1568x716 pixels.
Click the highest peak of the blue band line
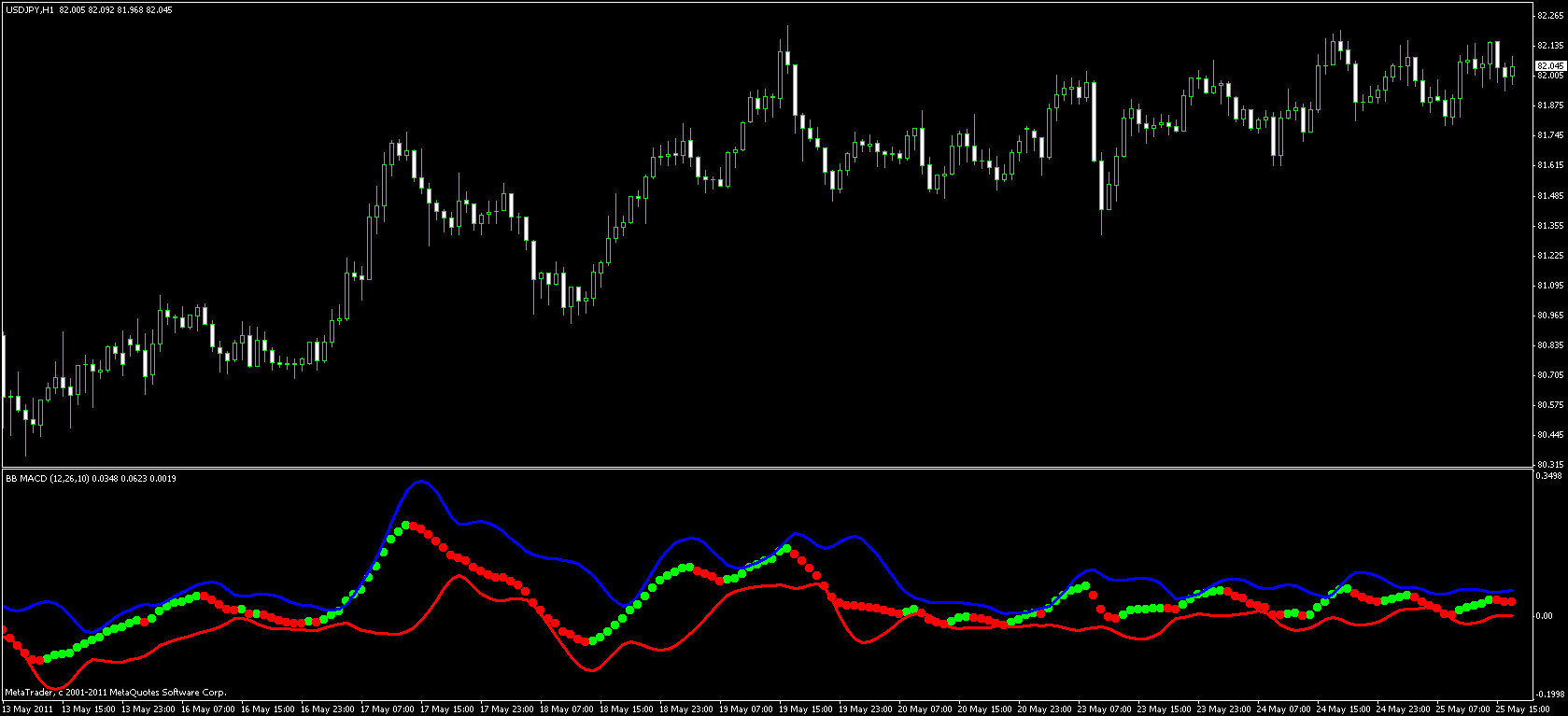point(421,482)
